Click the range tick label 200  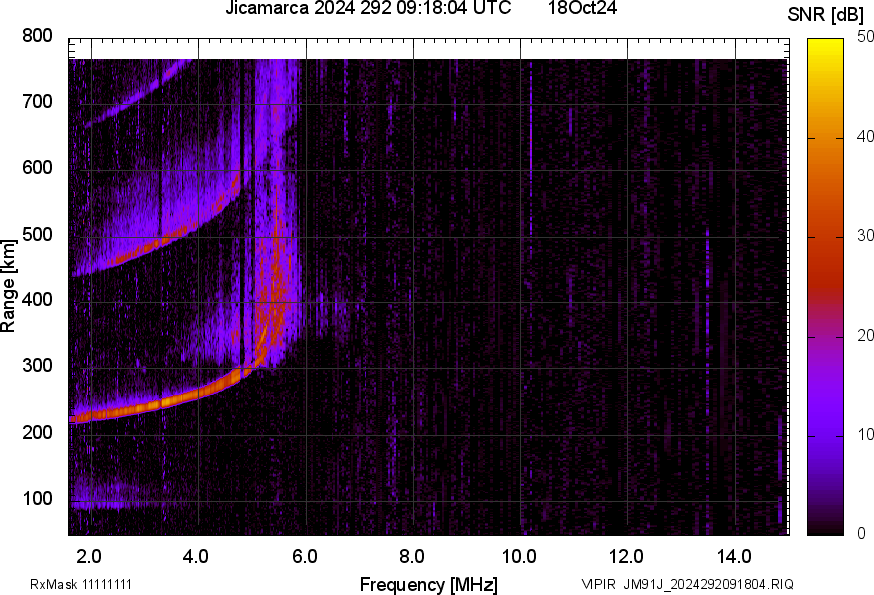tap(37, 432)
